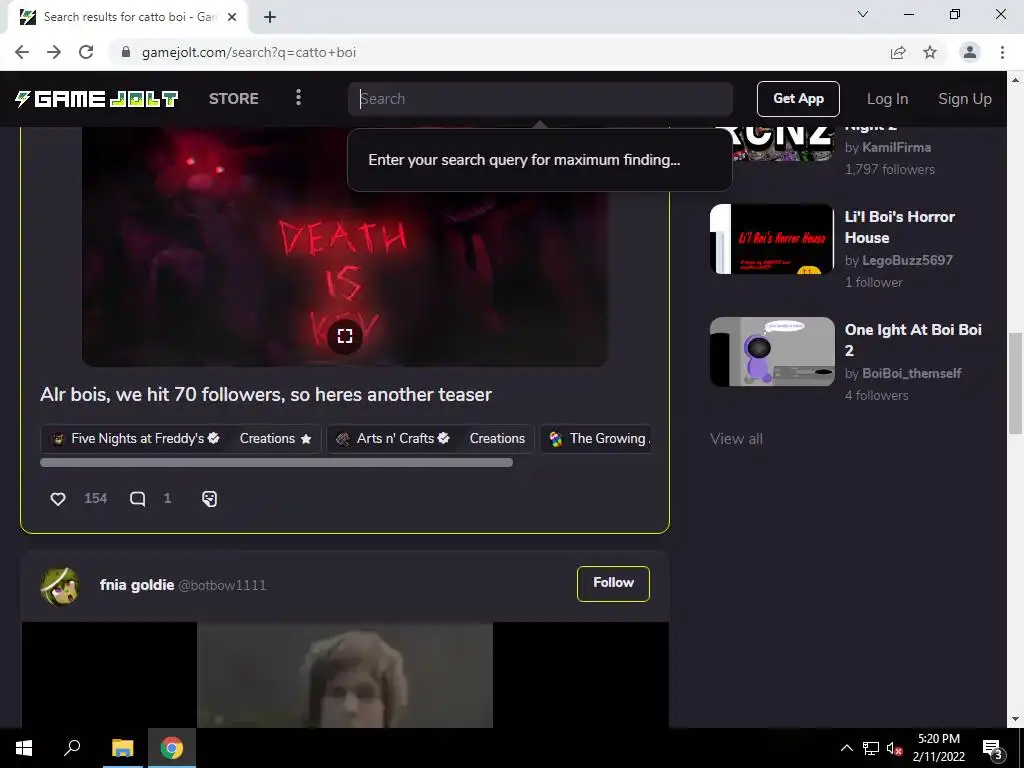Visit LegoBuzz5697's profile
This screenshot has height=768, width=1024.
coord(907,261)
